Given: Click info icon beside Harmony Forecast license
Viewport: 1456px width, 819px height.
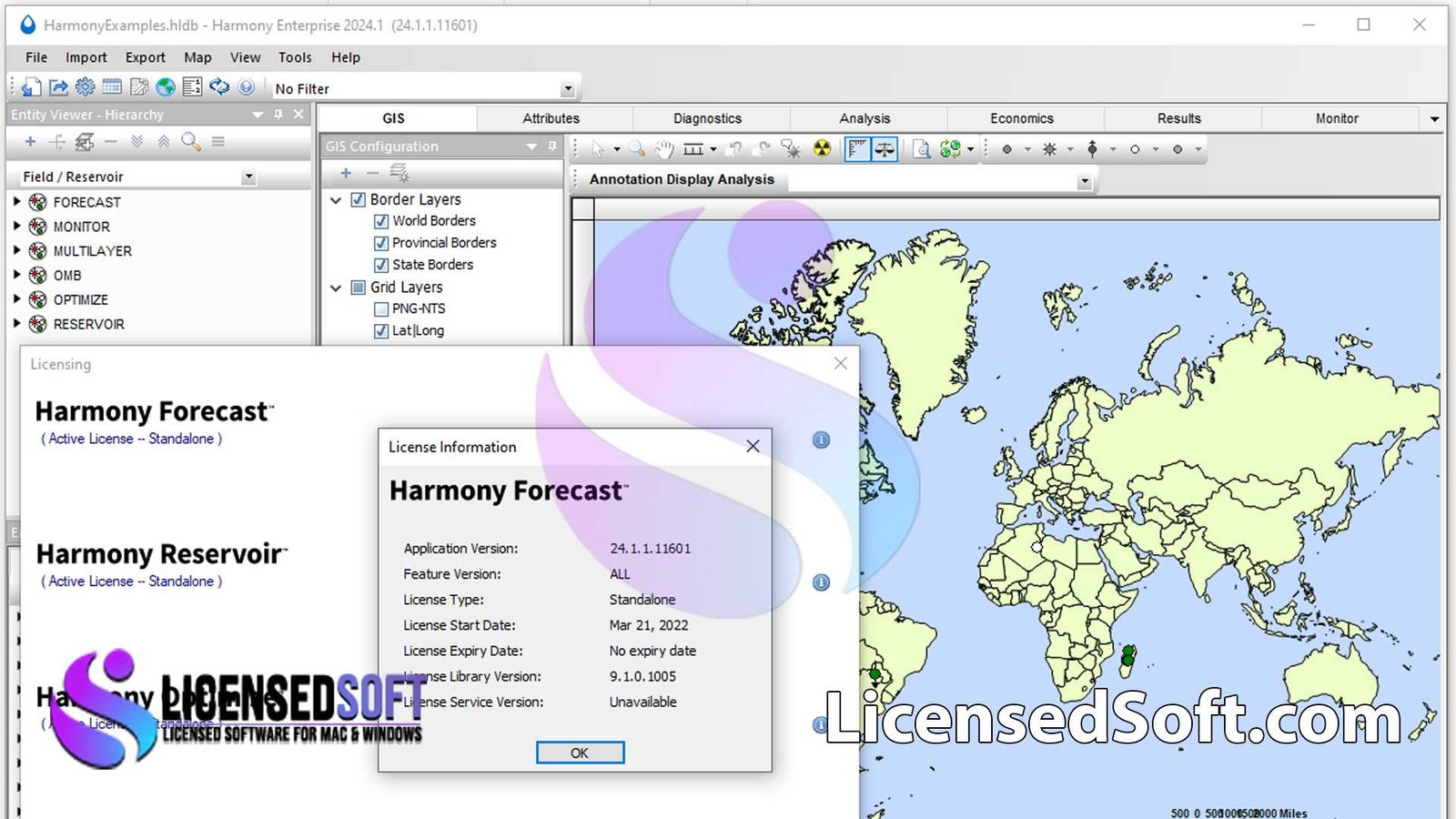Looking at the screenshot, I should click(821, 440).
